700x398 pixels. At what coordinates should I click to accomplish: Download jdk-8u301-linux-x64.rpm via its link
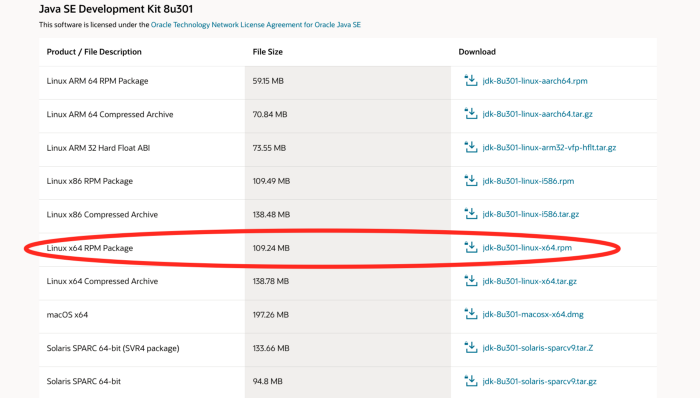coord(527,248)
